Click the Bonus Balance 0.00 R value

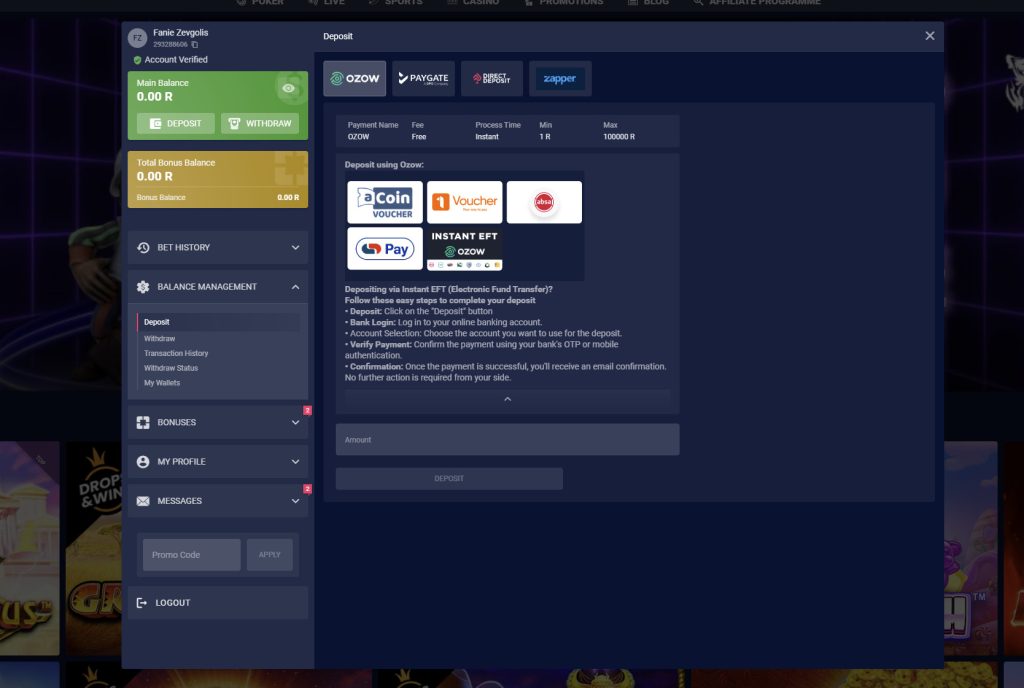coord(288,197)
